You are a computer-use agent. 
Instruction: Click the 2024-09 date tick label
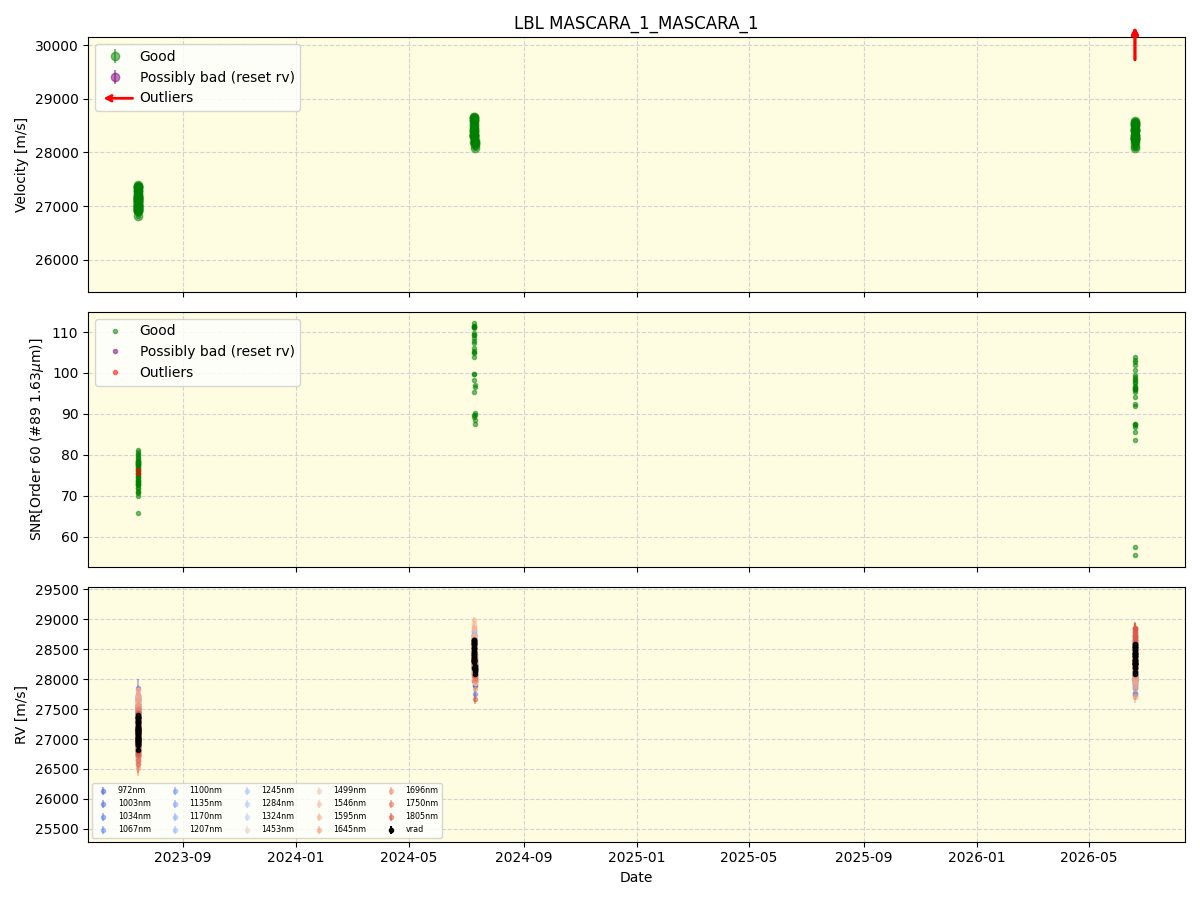point(523,857)
